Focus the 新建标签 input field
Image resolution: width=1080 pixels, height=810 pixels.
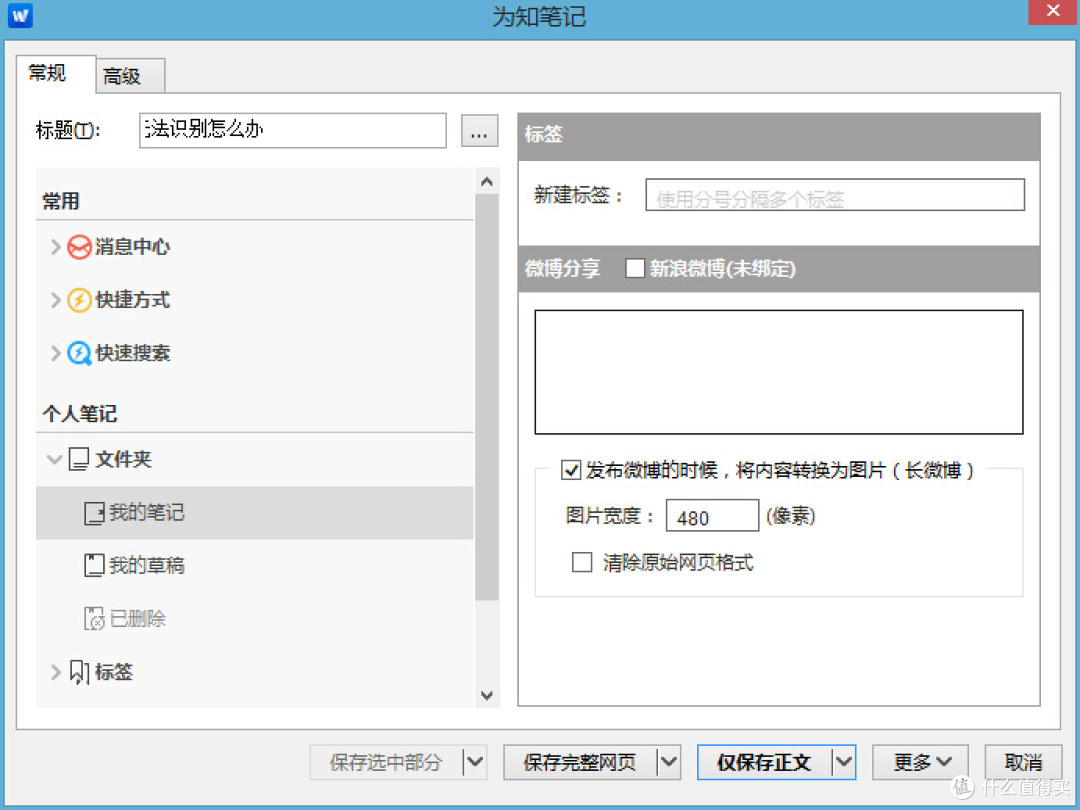click(835, 195)
